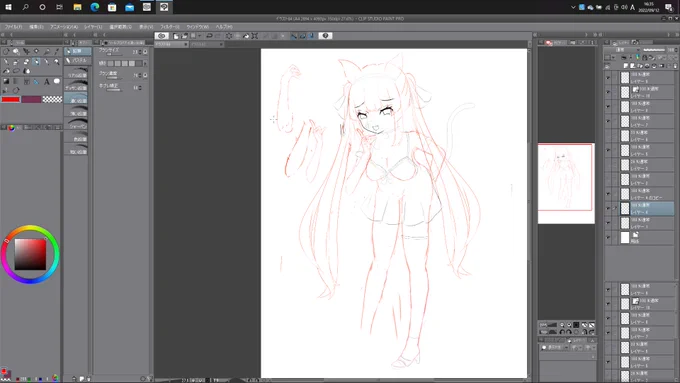
Task: Open the ウィンドウ (Window) menu
Action: coord(197,27)
